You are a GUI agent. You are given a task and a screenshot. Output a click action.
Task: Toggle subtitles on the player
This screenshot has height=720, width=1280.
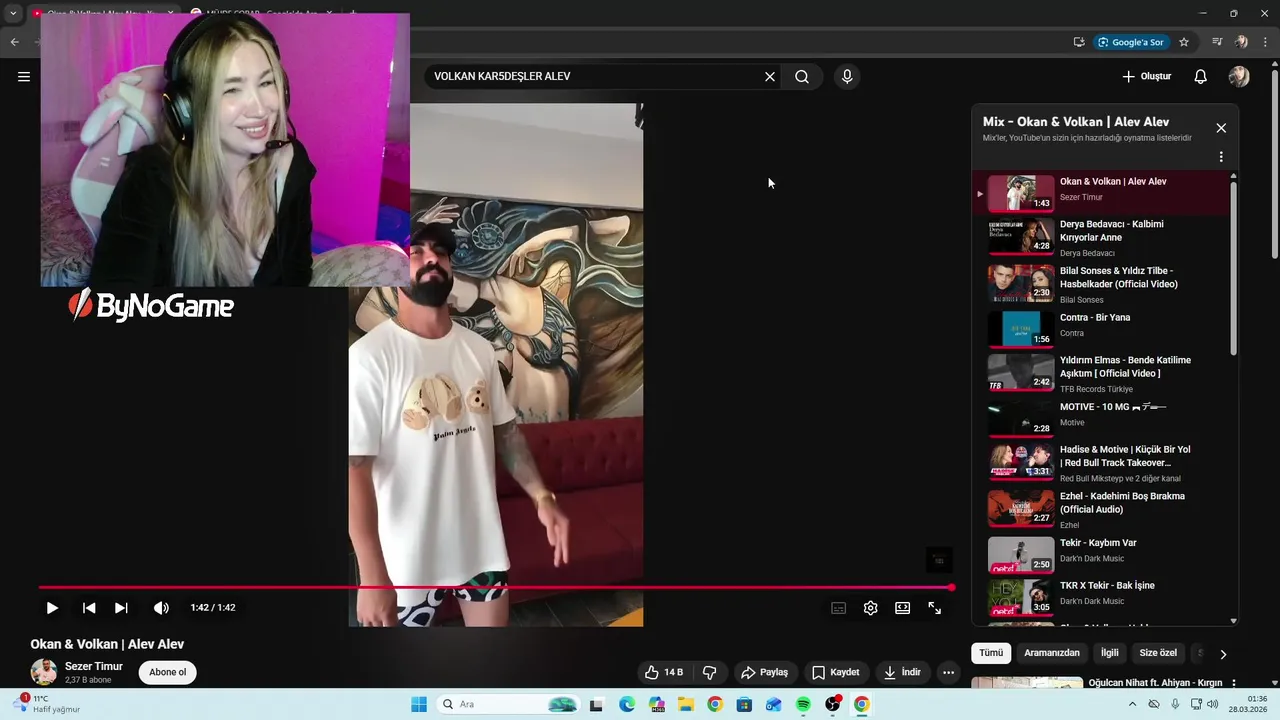[839, 608]
